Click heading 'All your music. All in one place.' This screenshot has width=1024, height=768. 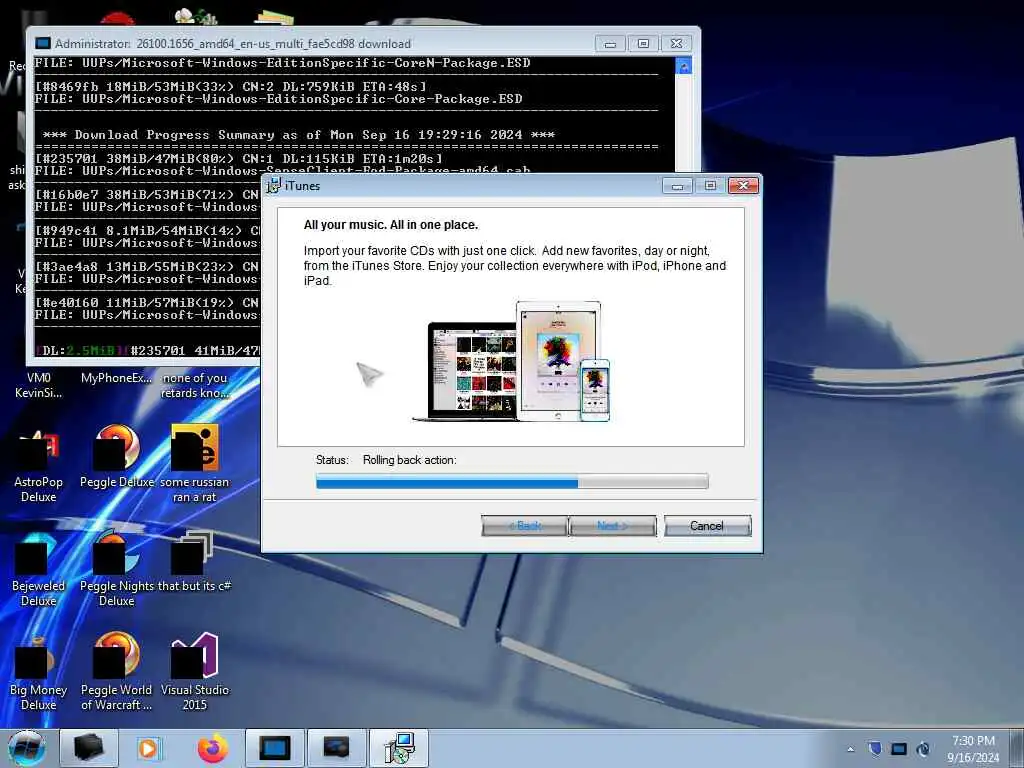pyautogui.click(x=391, y=225)
